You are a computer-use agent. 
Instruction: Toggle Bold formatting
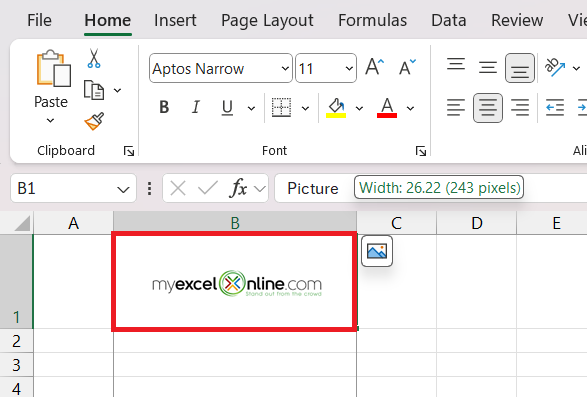[x=164, y=107]
